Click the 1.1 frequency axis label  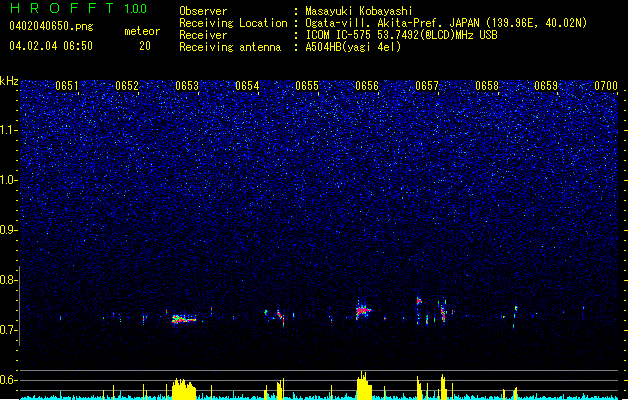[x=9, y=130]
